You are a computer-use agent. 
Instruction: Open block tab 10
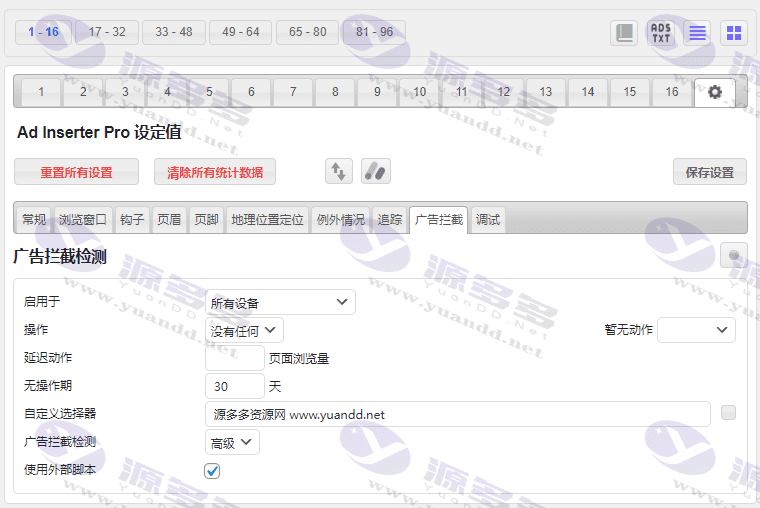[x=419, y=92]
